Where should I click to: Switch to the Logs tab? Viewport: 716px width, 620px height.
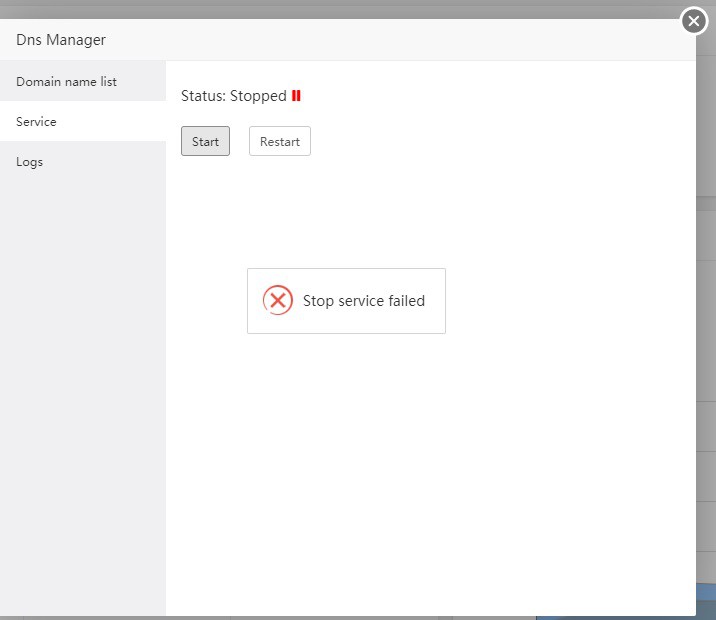coord(30,161)
